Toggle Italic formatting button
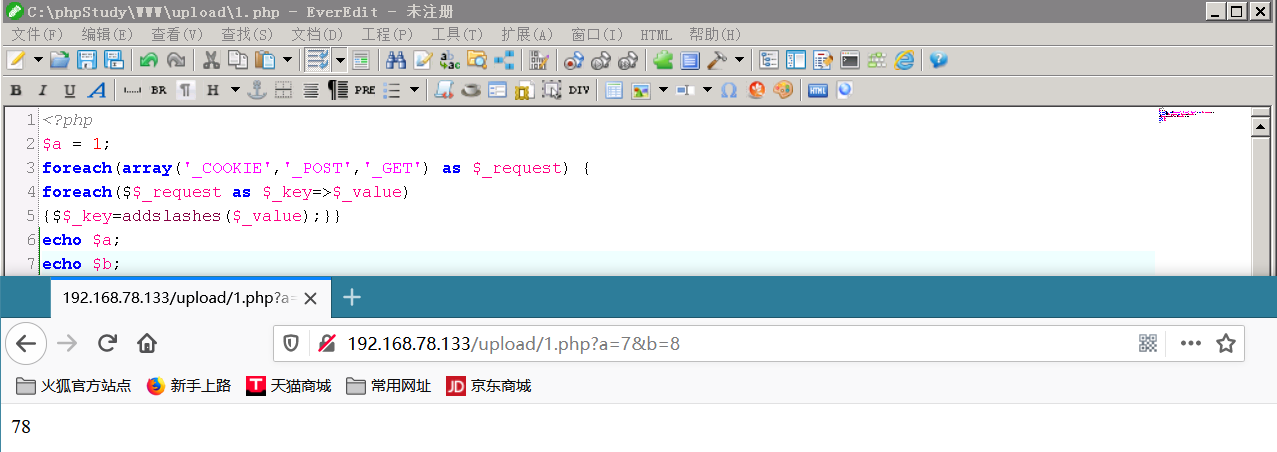This screenshot has height=452, width=1277. click(43, 90)
